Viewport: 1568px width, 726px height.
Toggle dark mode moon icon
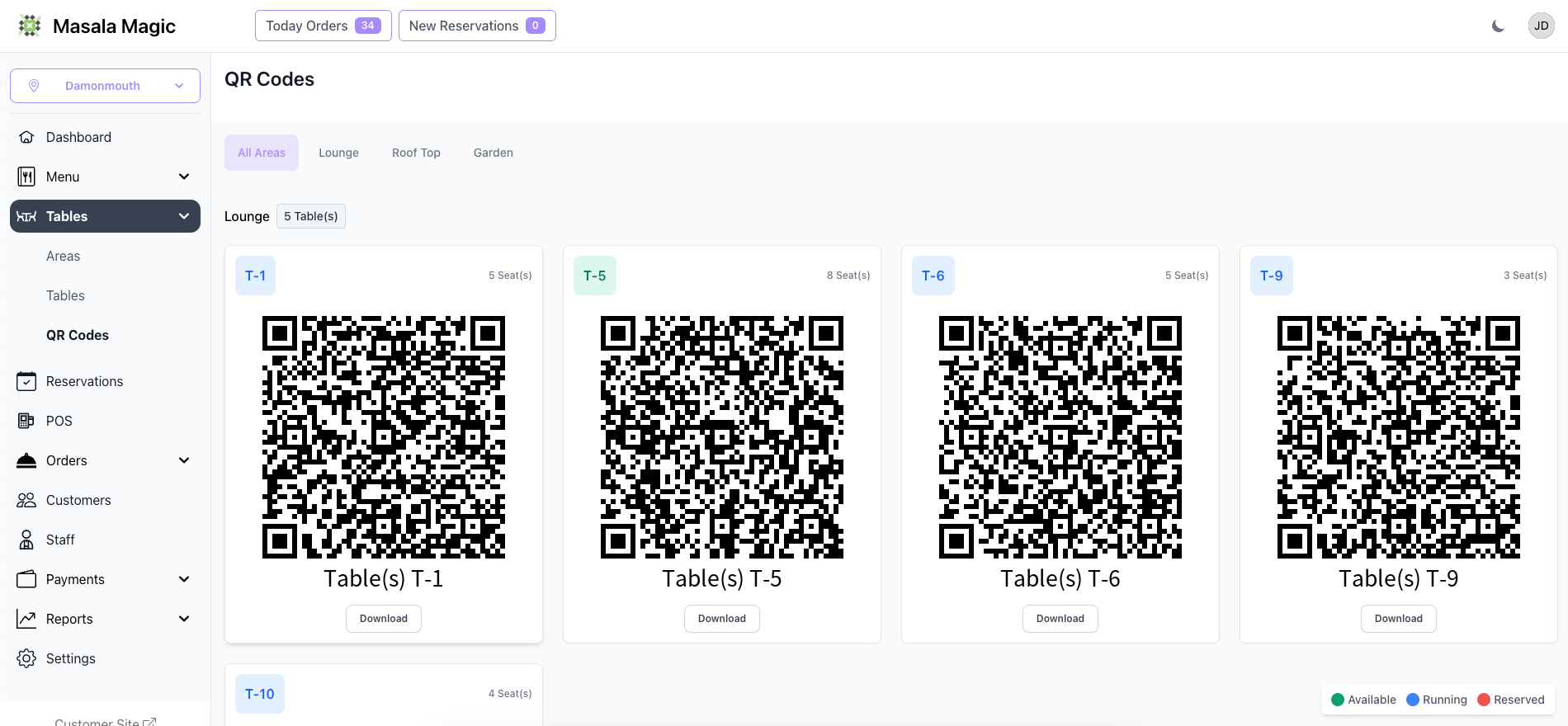(1498, 26)
